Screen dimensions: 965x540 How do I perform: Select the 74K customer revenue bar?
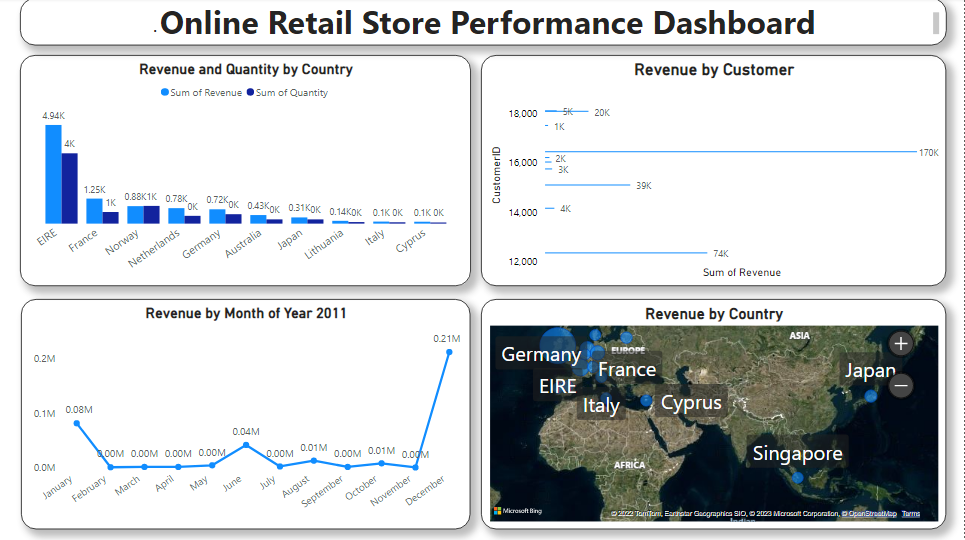coord(627,253)
